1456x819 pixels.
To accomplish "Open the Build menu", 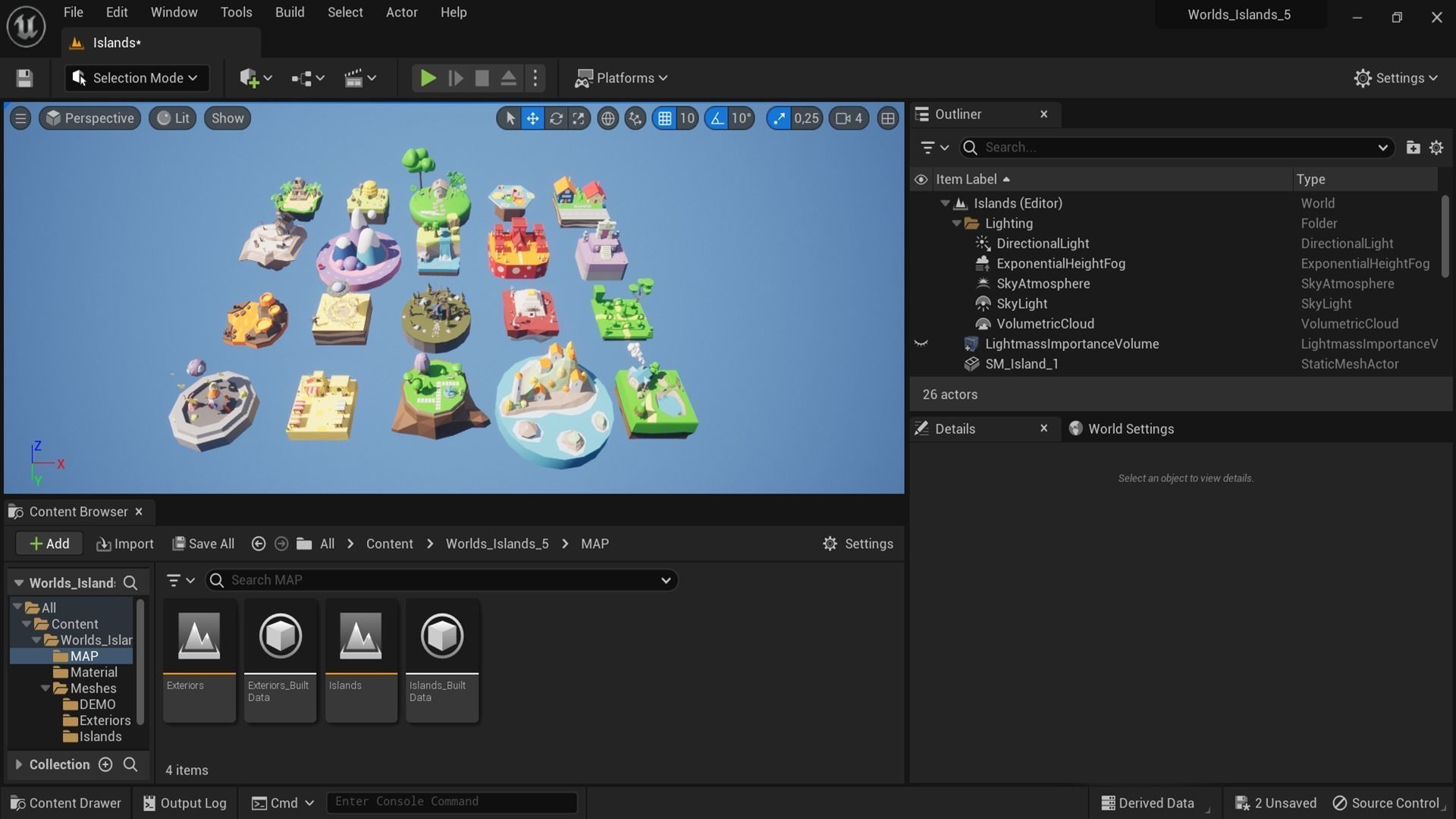I will pos(289,12).
